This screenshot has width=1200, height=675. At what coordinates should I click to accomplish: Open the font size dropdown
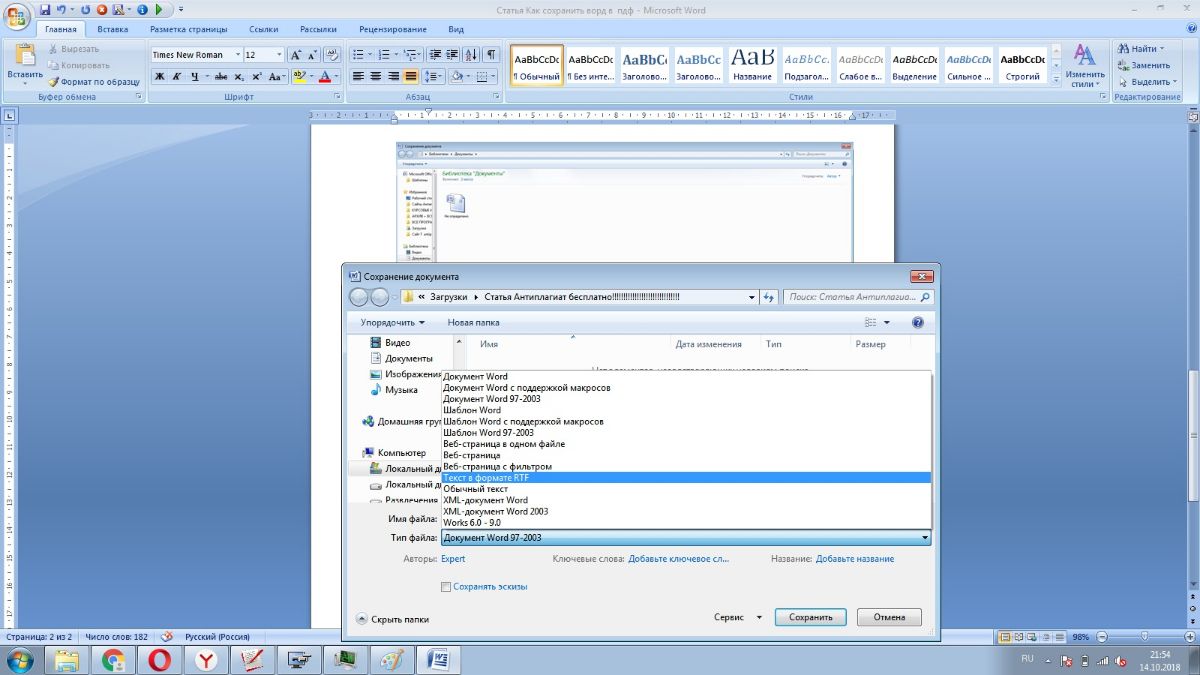277,55
